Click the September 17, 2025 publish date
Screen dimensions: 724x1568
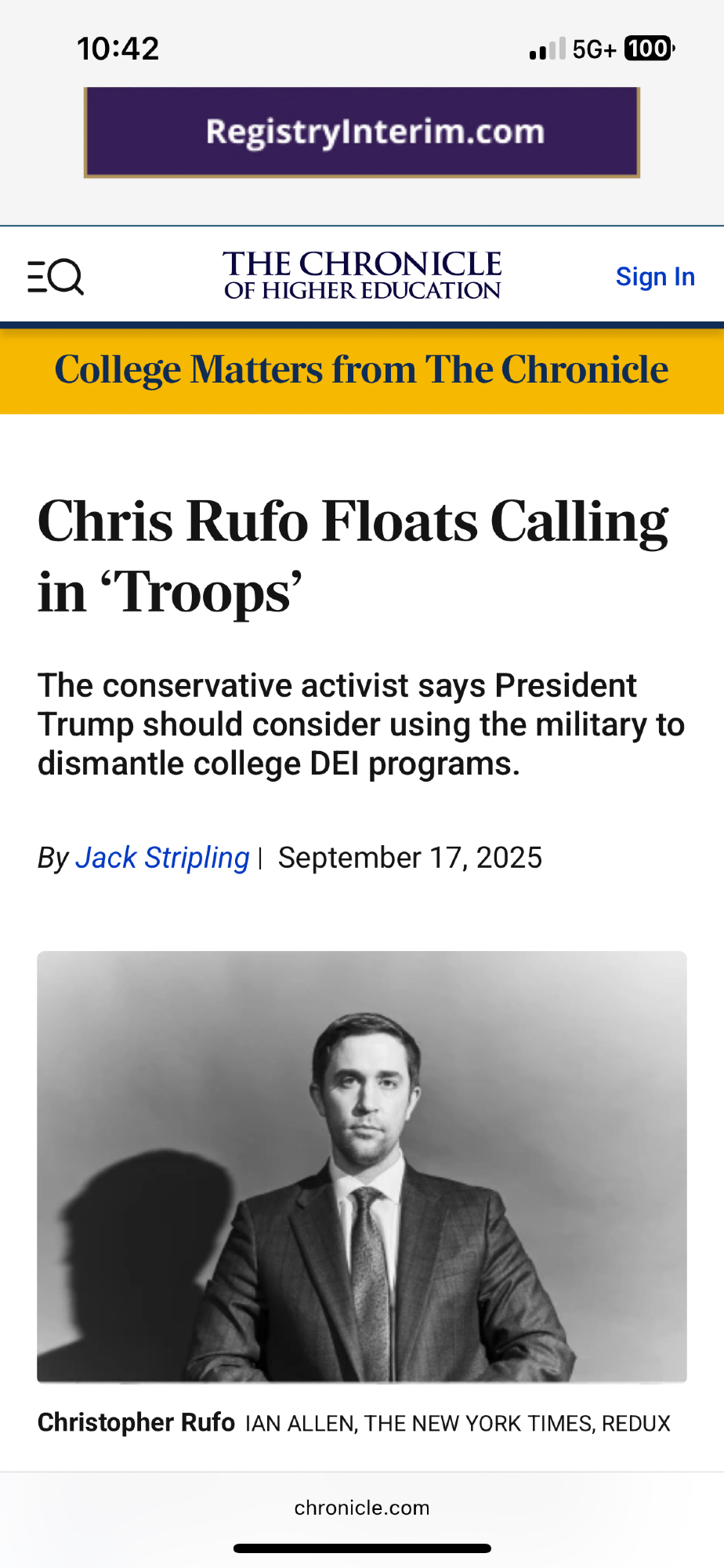click(410, 858)
